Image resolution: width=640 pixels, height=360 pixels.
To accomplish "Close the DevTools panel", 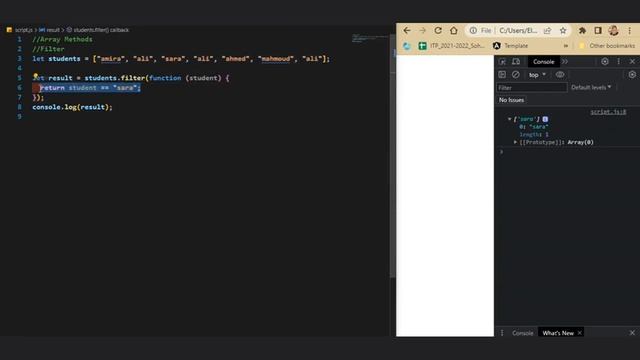I will click(x=632, y=62).
